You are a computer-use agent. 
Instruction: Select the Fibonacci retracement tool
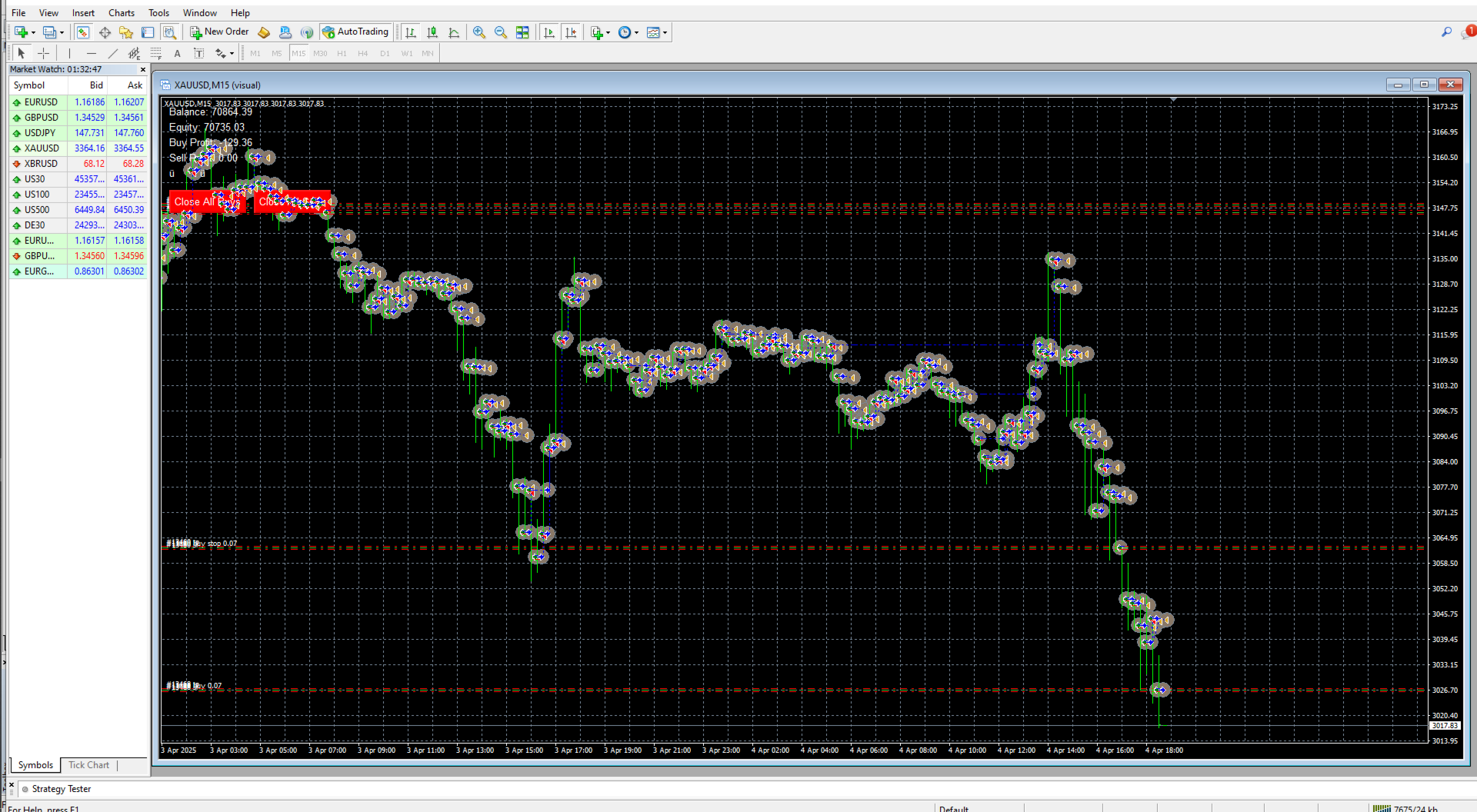pyautogui.click(x=155, y=53)
